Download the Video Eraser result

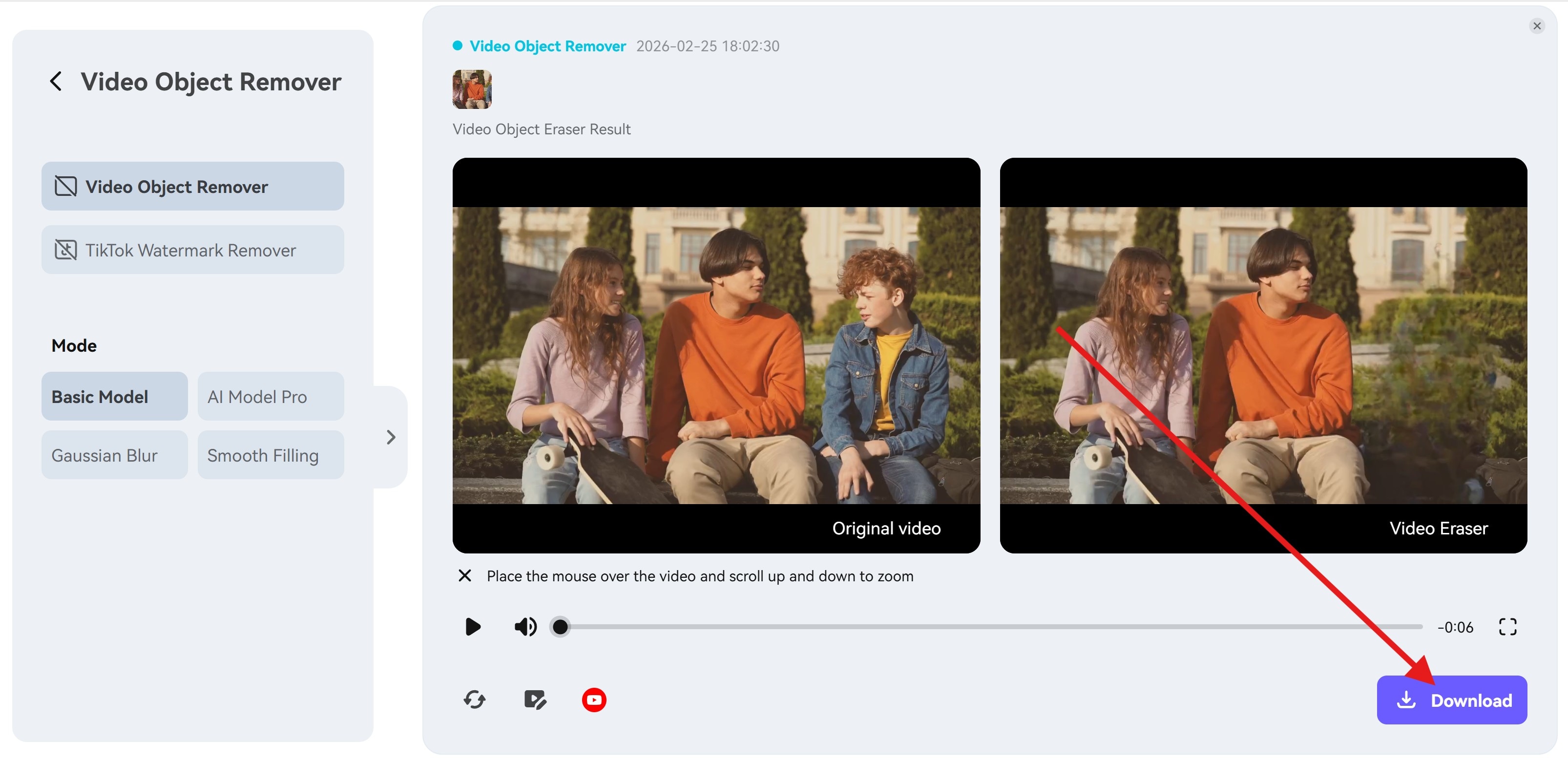[1452, 699]
